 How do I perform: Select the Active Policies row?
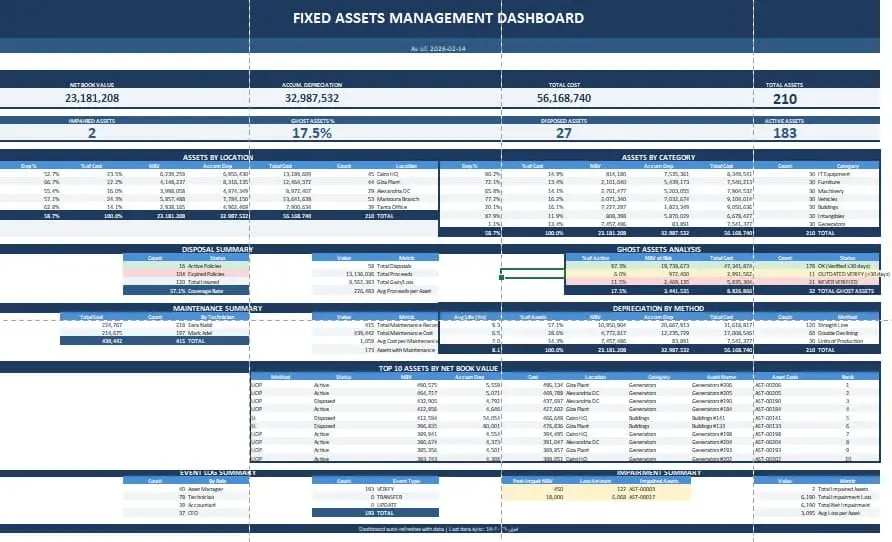tap(186, 266)
